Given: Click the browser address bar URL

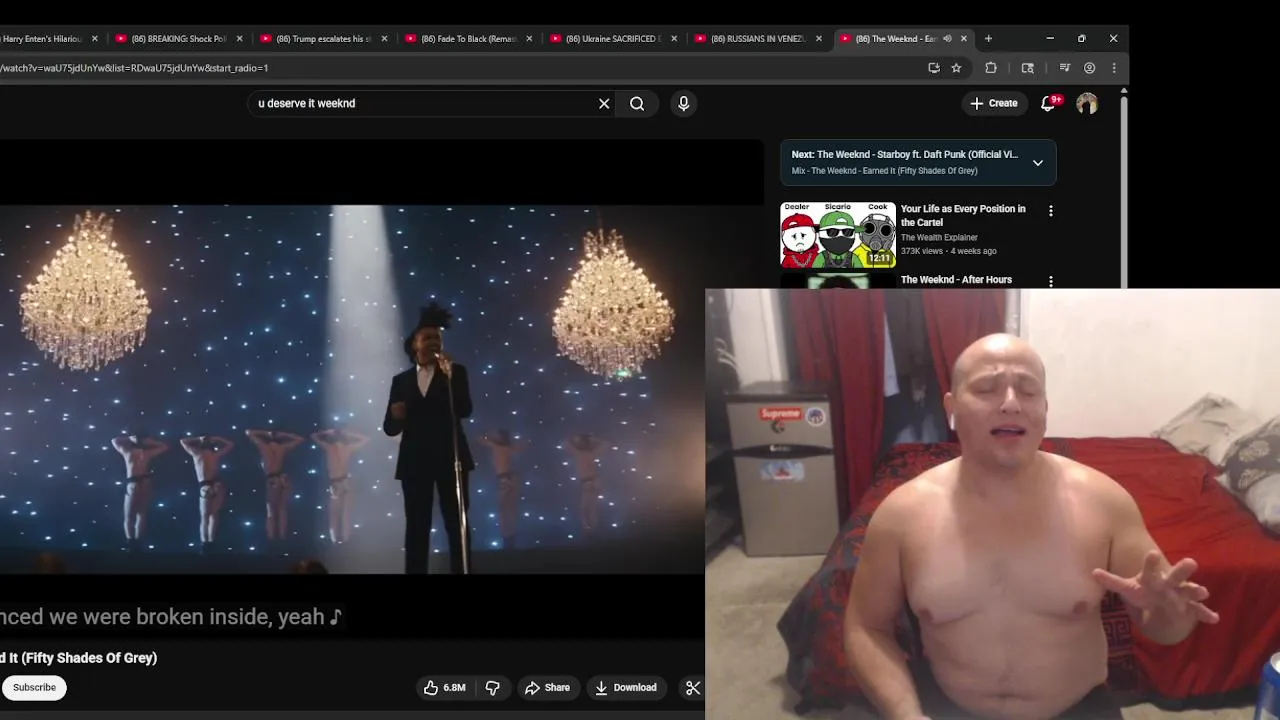Looking at the screenshot, I should (x=134, y=68).
